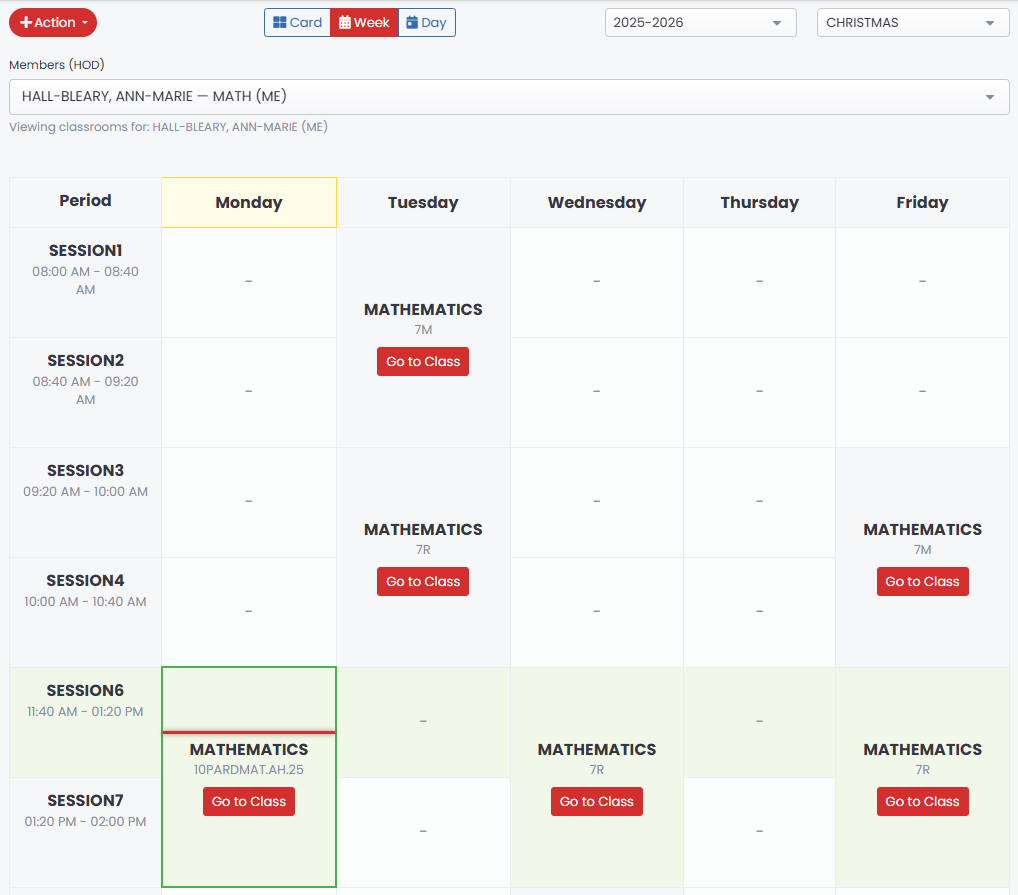Click the caret arrow on 2025-2026 selector
The height and width of the screenshot is (895, 1018).
click(x=776, y=23)
